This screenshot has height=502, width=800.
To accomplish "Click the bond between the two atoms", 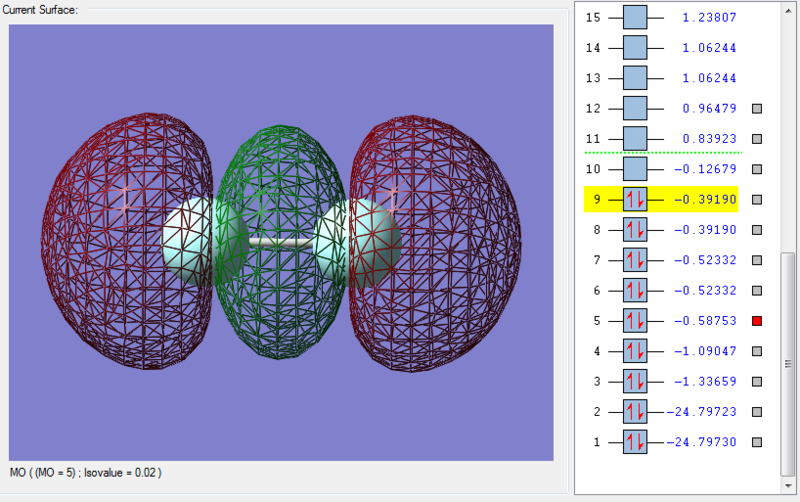I will pyautogui.click(x=281, y=243).
